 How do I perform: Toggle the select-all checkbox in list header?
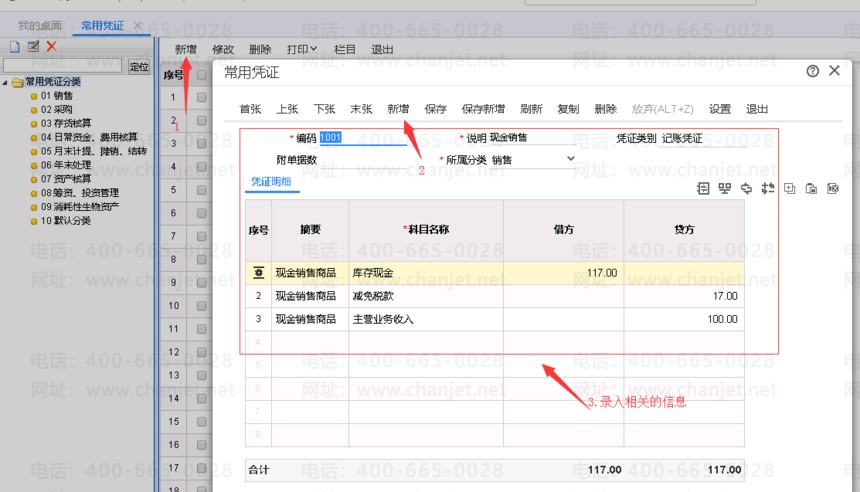pyautogui.click(x=202, y=74)
